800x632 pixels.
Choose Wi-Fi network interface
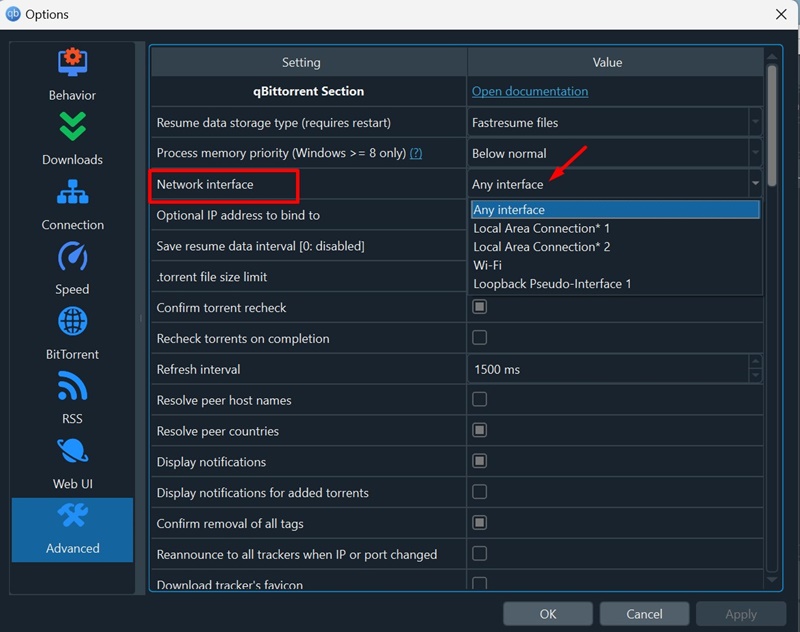(x=615, y=265)
